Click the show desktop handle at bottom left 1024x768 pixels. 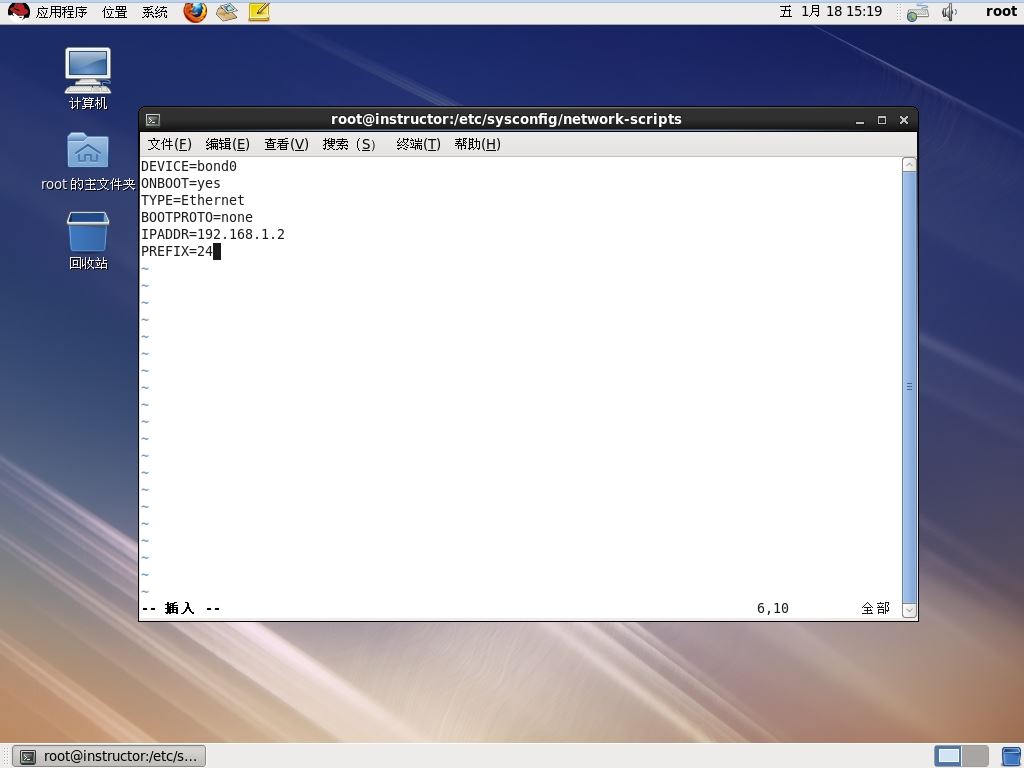click(5, 756)
